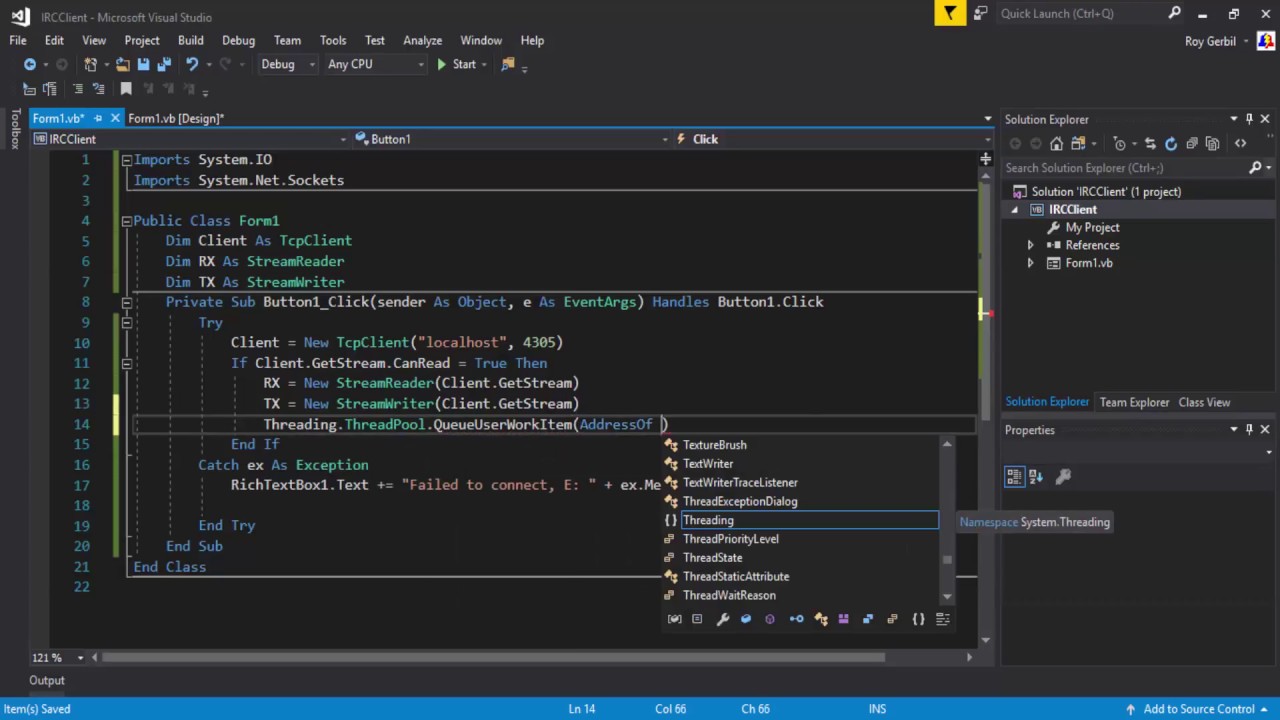Switch to the Team Explorer tab
This screenshot has width=1280, height=720.
tap(1134, 402)
